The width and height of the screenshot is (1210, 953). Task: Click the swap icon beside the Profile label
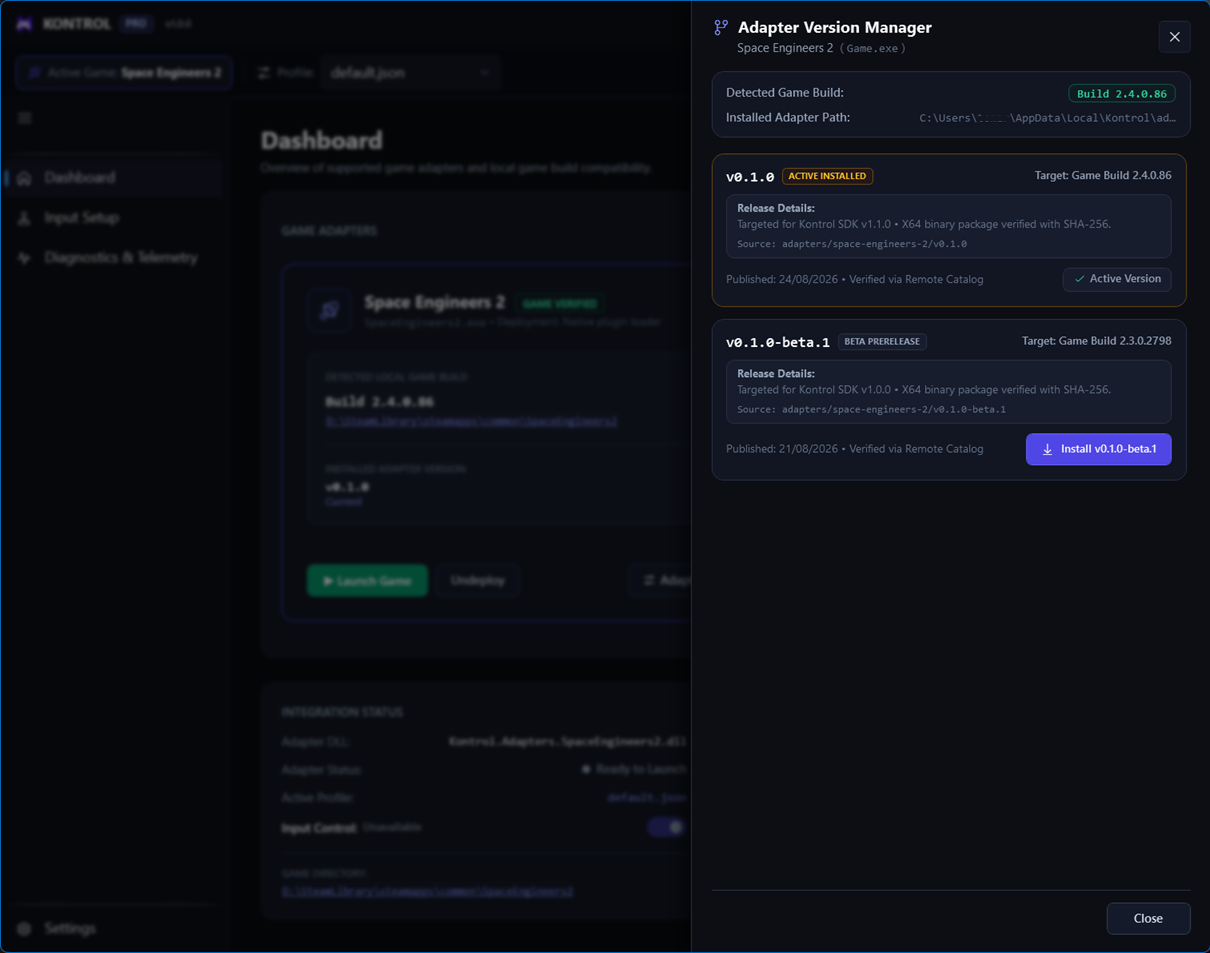[x=264, y=73]
